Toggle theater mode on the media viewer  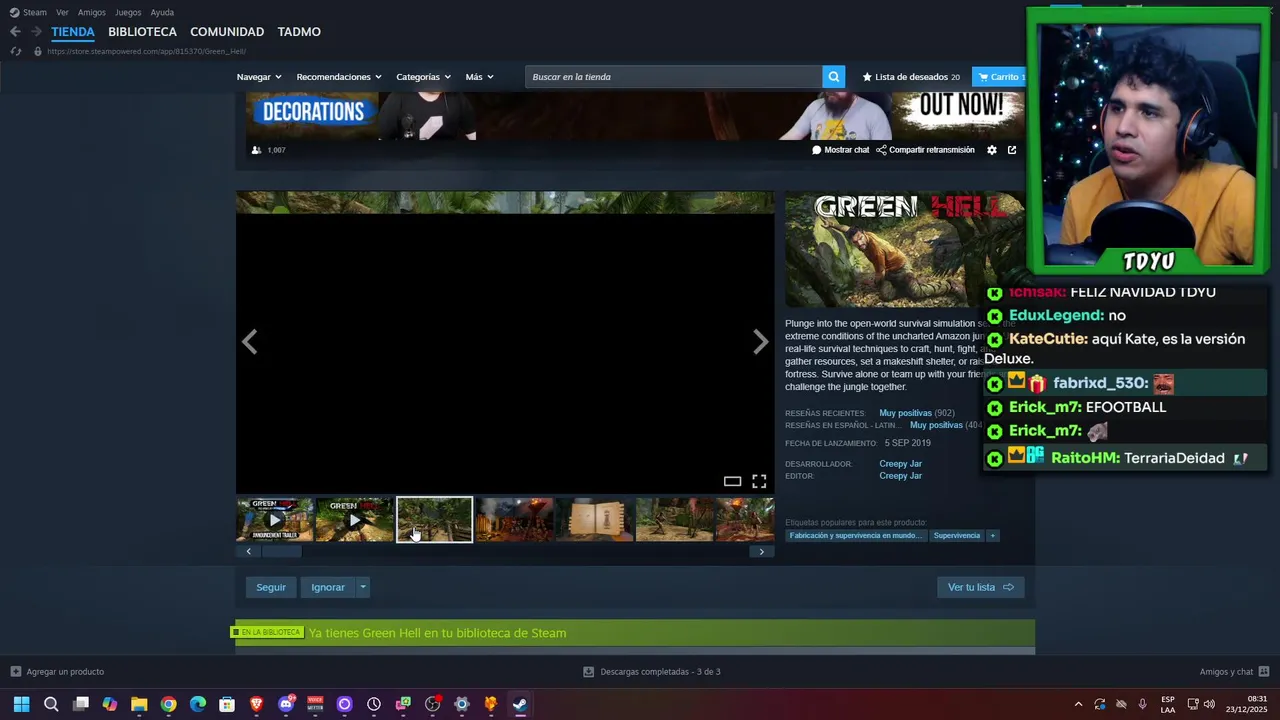coord(733,482)
